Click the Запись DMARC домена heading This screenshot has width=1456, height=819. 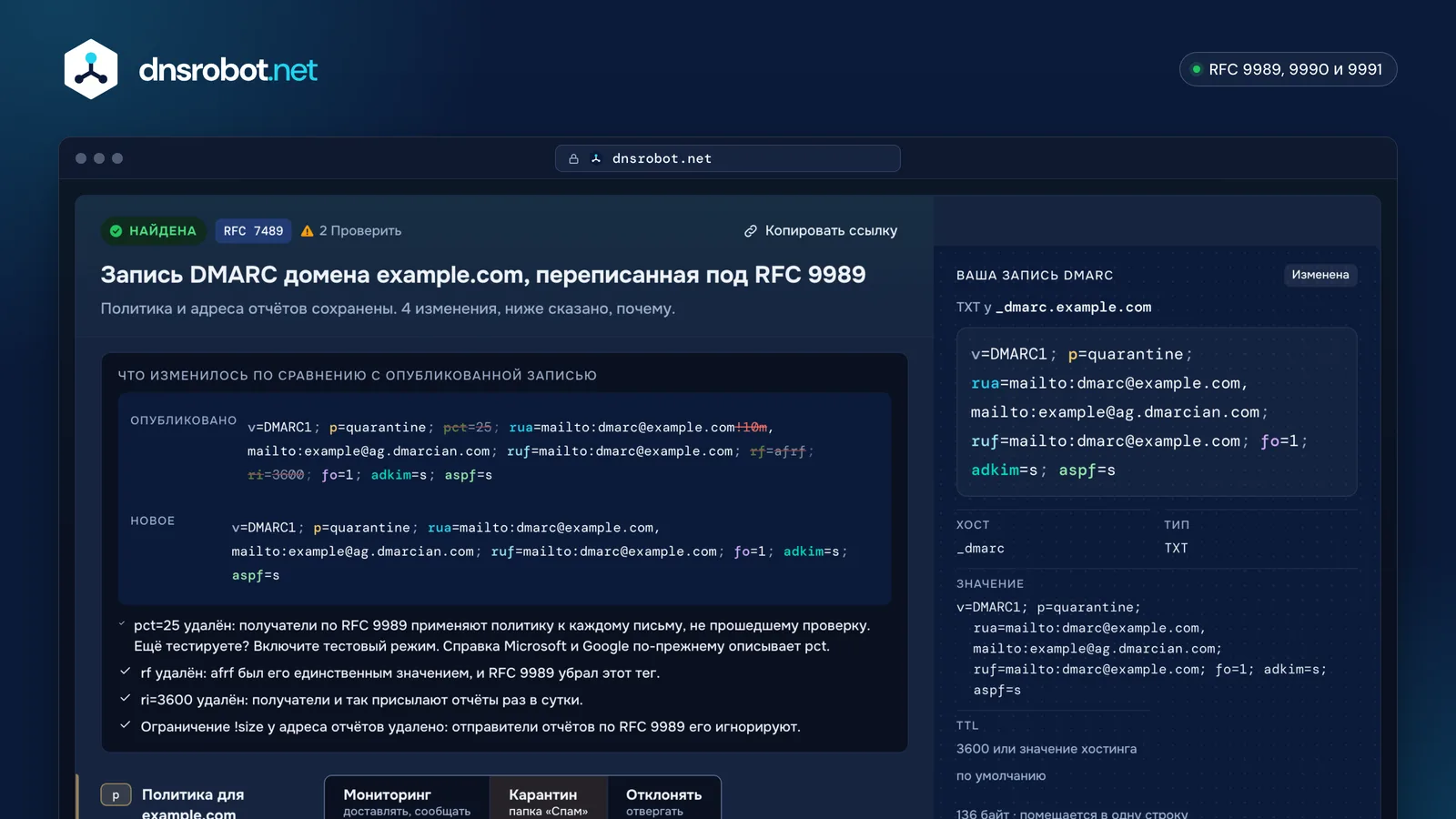pyautogui.click(x=483, y=275)
